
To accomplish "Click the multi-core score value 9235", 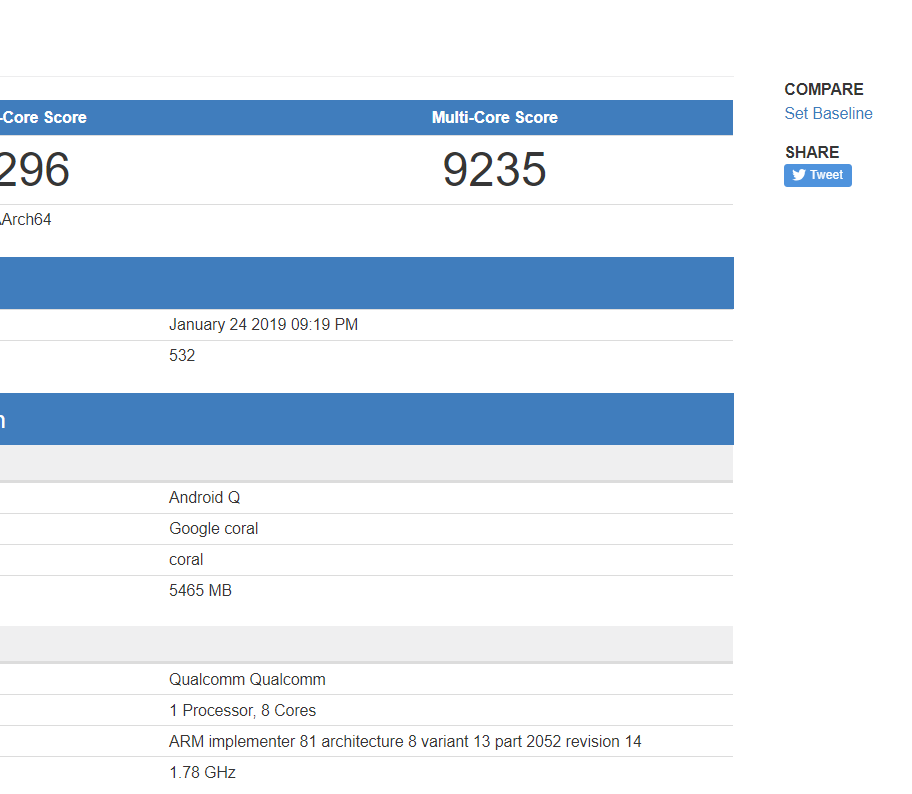I will (x=494, y=170).
